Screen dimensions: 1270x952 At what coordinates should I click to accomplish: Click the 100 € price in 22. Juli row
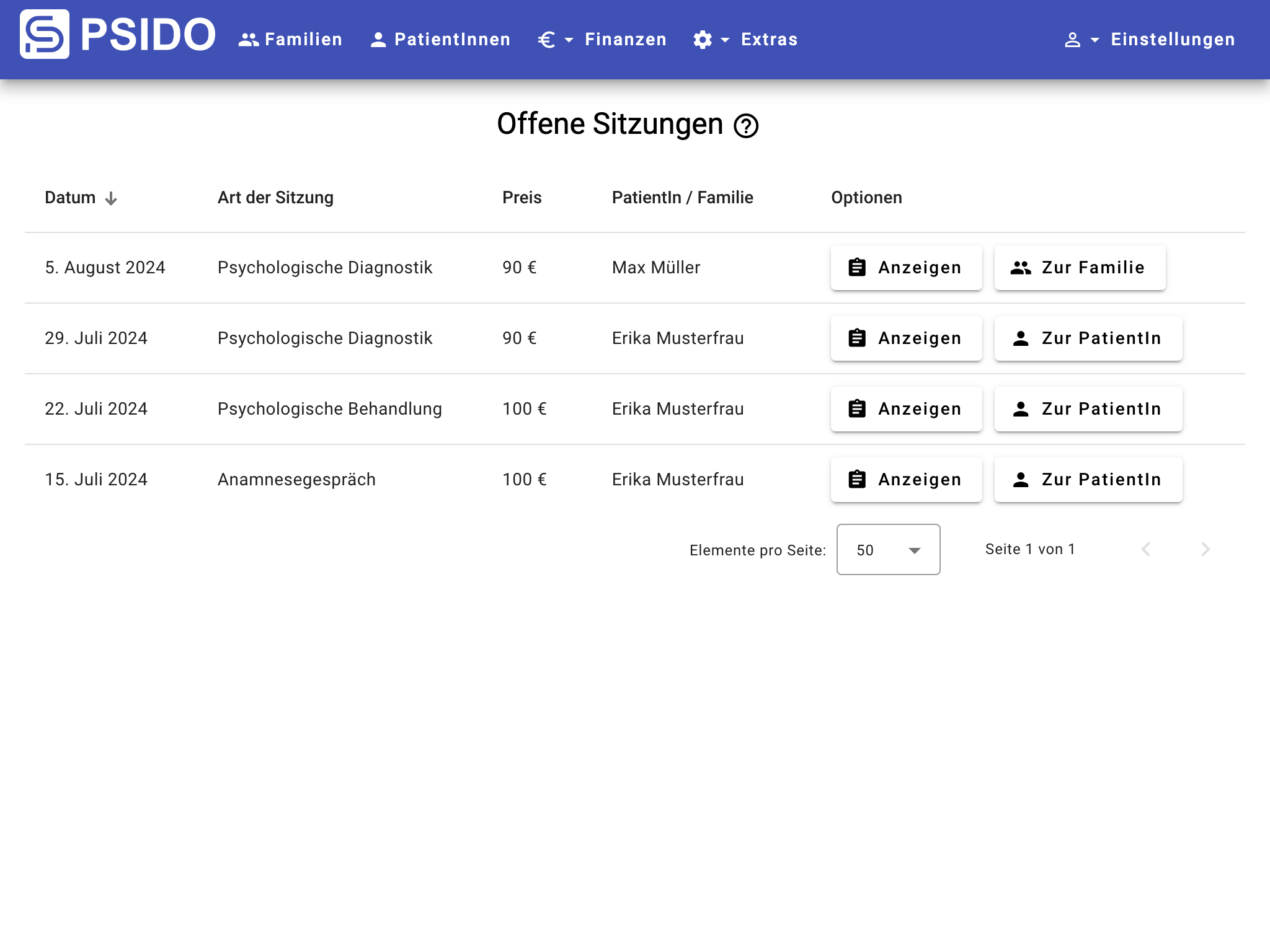point(525,409)
